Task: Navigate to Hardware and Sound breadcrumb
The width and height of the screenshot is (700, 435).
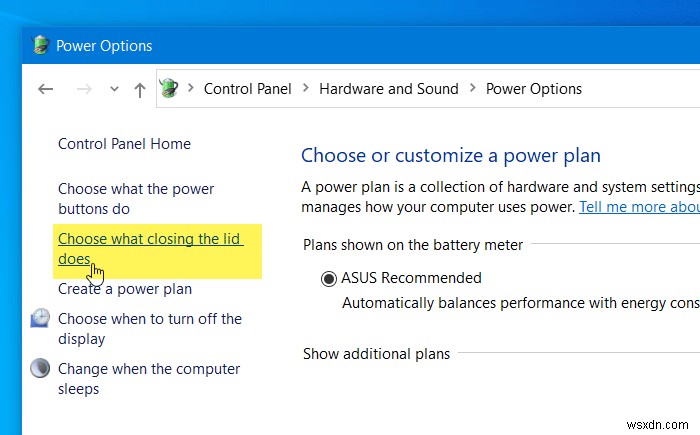Action: (x=388, y=89)
